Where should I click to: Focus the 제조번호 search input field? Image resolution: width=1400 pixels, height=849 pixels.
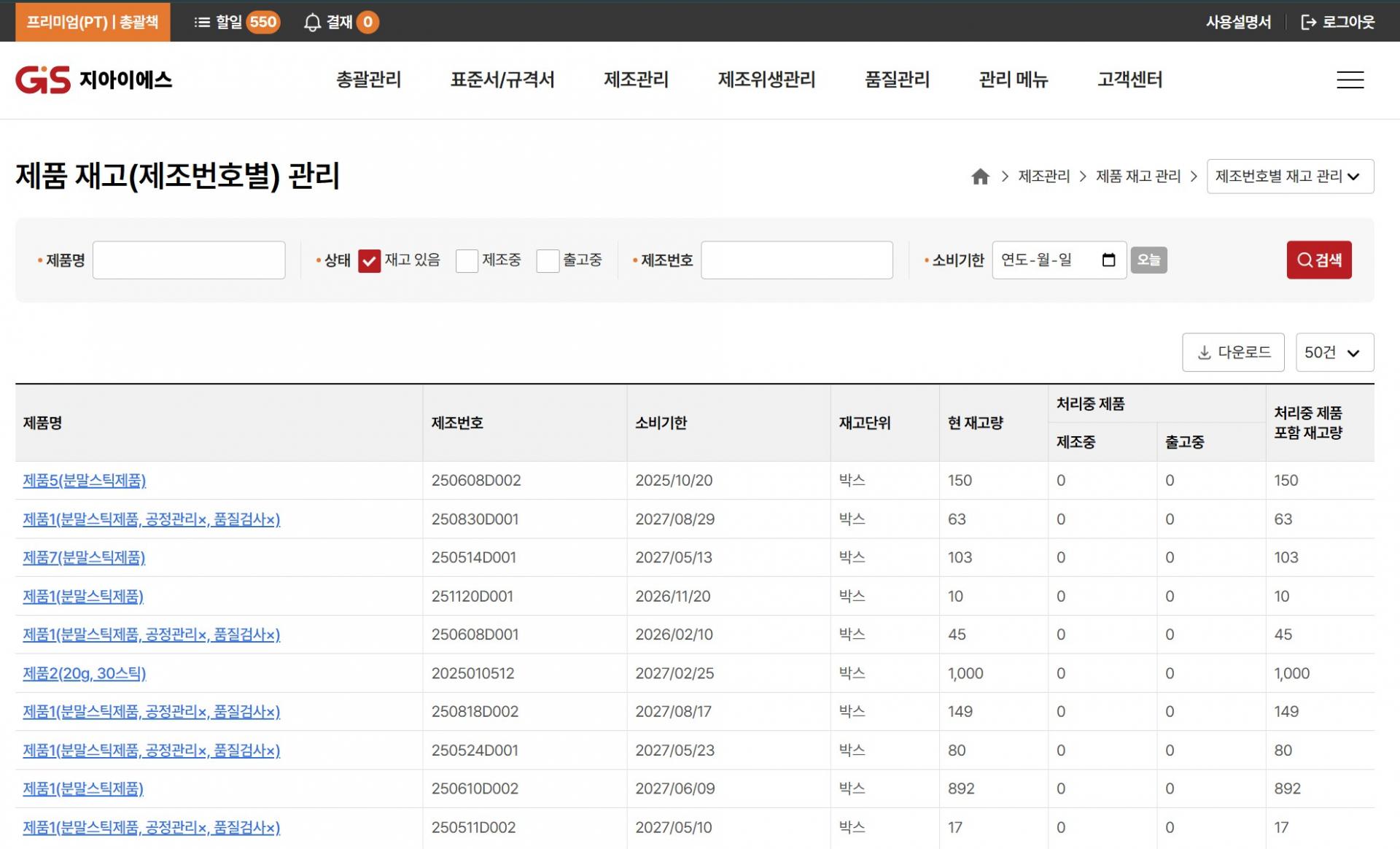coord(796,260)
